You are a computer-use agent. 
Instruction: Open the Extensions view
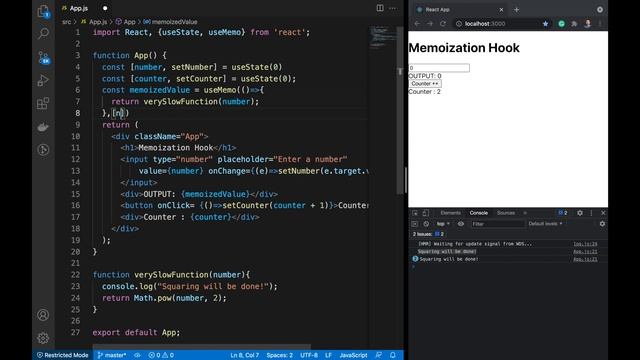[x=43, y=103]
